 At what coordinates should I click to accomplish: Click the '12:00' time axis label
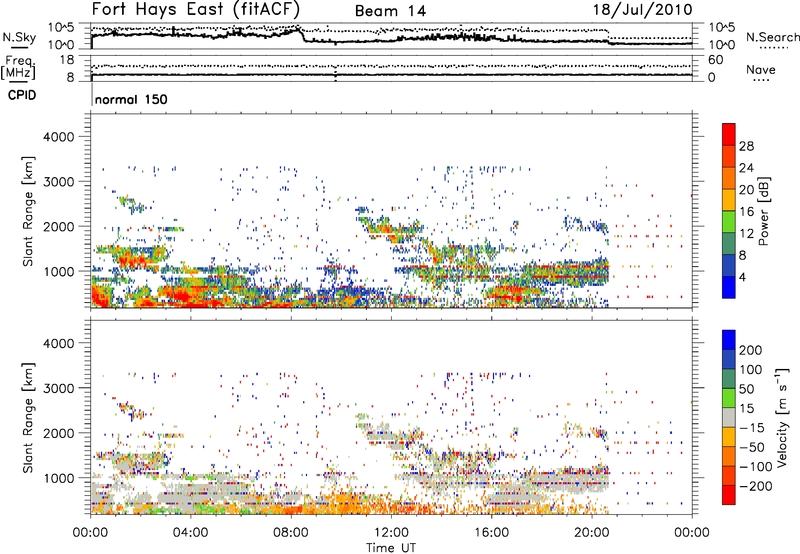click(391, 533)
